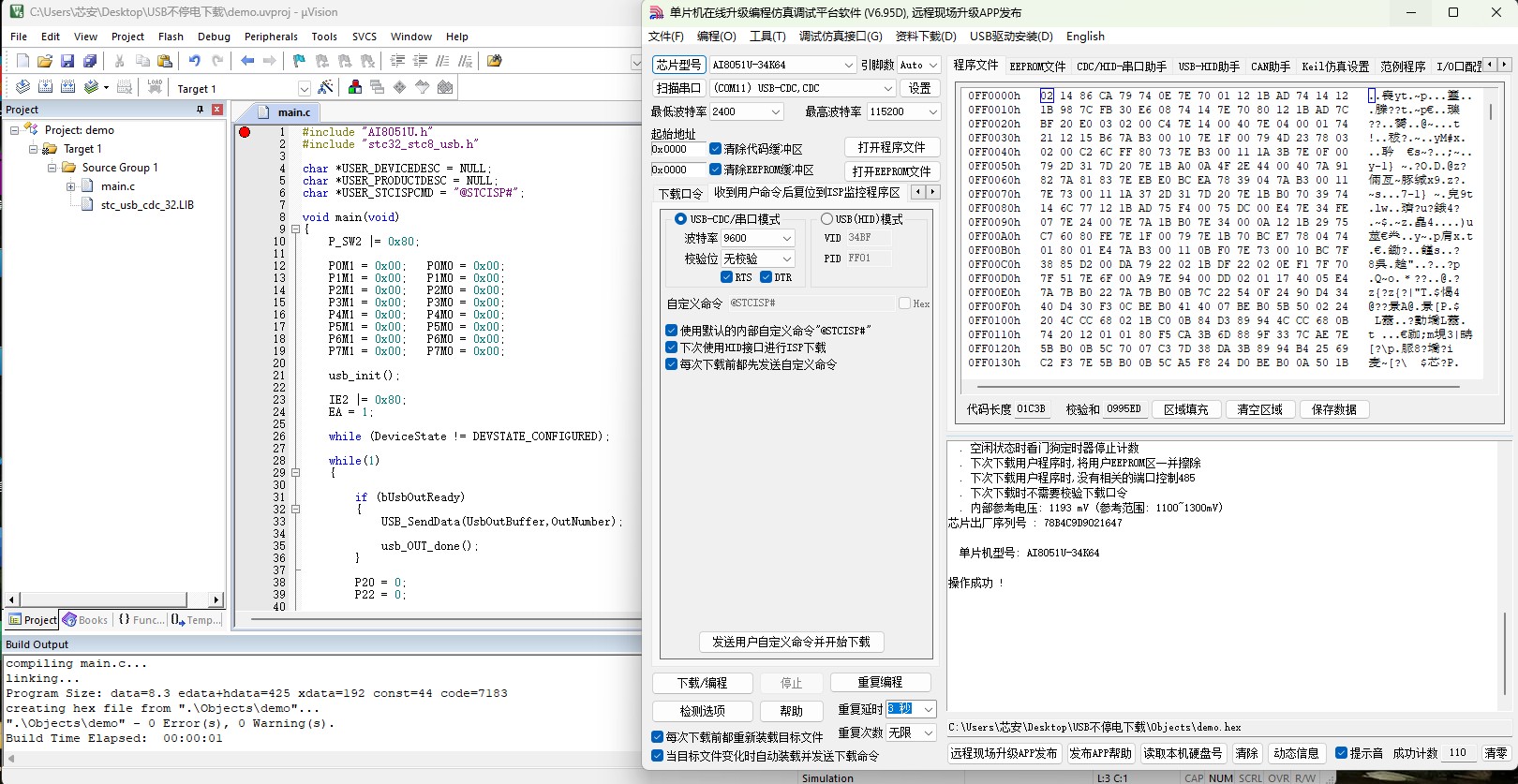The width and height of the screenshot is (1518, 784).
Task: Click the 起始地址 0x0000 input field
Action: click(678, 149)
